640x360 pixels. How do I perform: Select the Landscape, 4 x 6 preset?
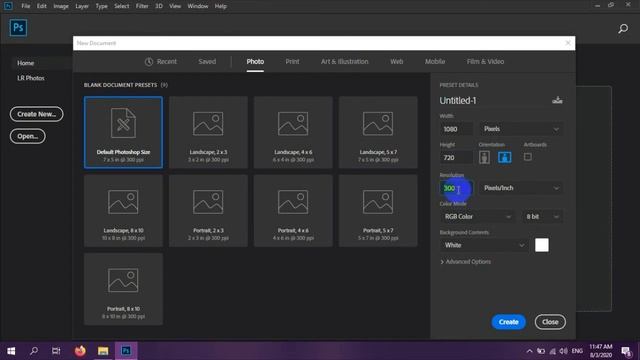(293, 132)
